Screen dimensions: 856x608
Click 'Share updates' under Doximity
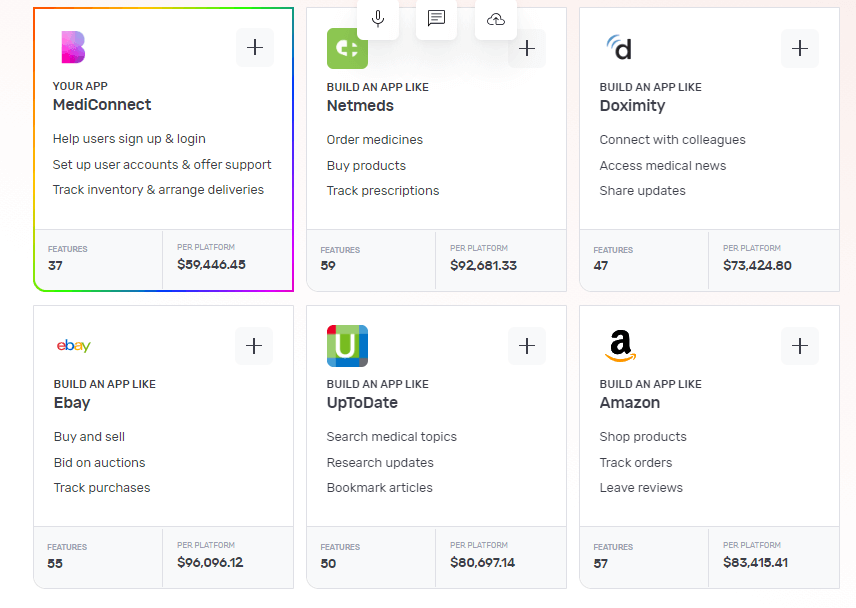pyautogui.click(x=643, y=191)
